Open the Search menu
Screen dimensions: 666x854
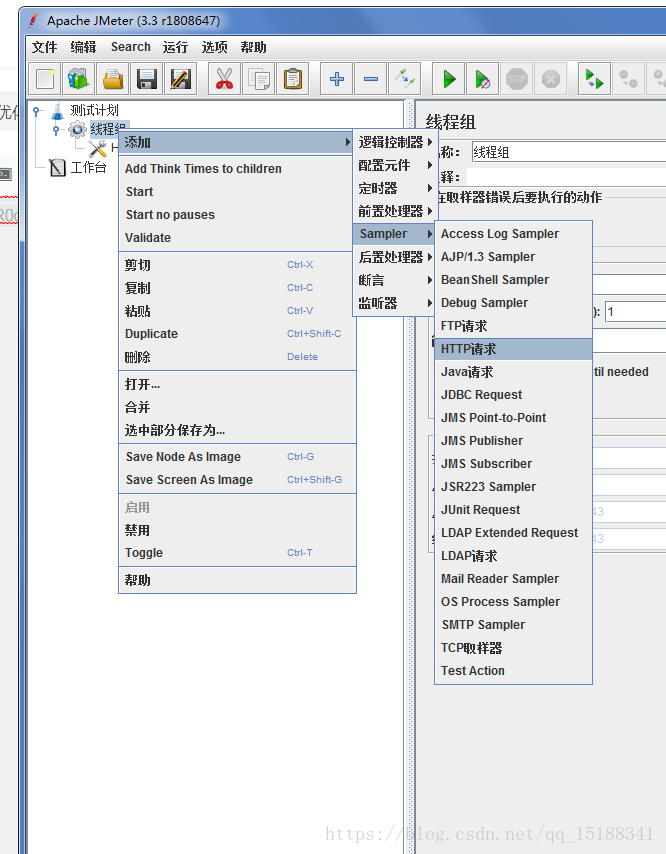[x=131, y=47]
